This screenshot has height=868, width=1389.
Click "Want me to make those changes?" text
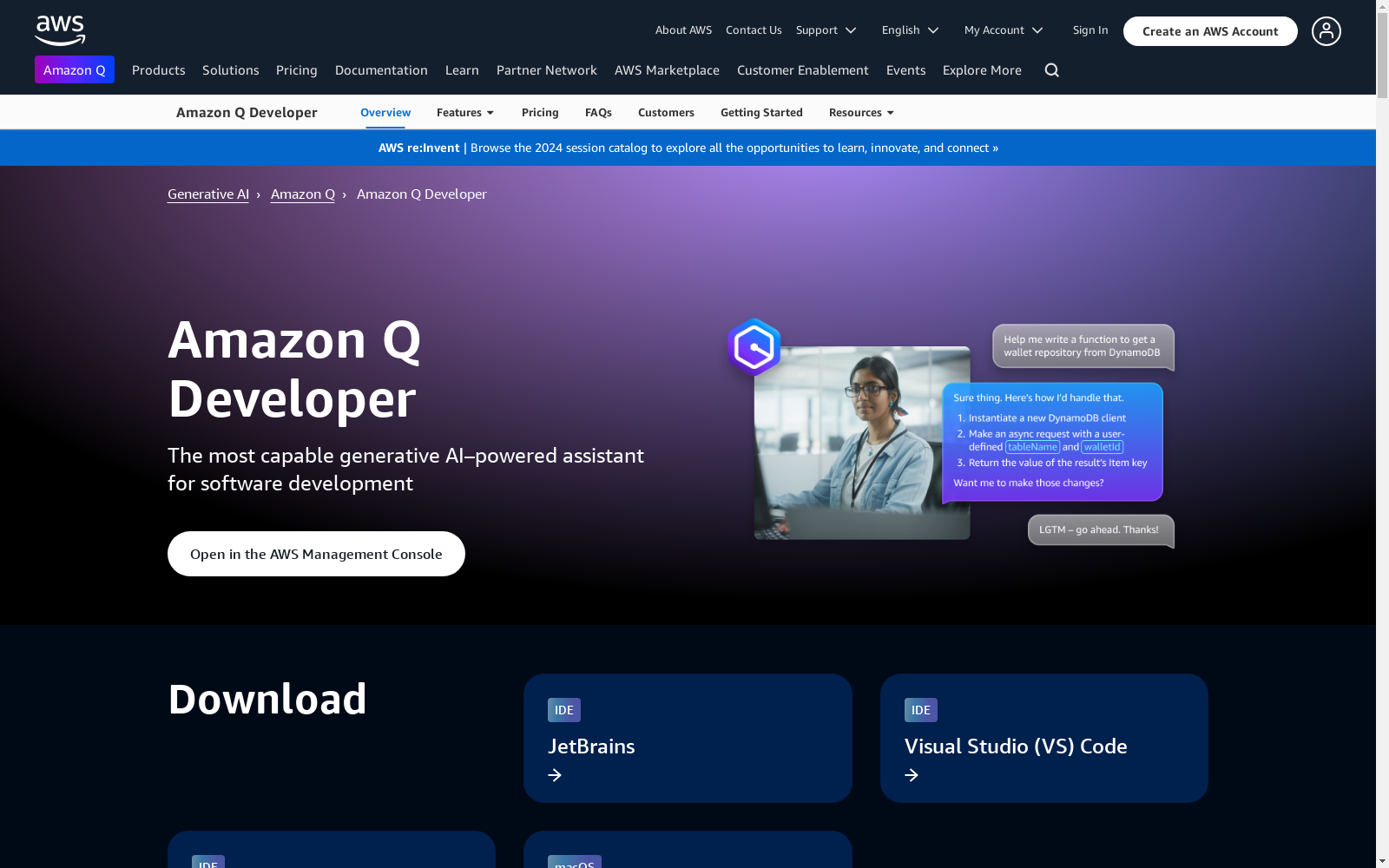(1029, 483)
